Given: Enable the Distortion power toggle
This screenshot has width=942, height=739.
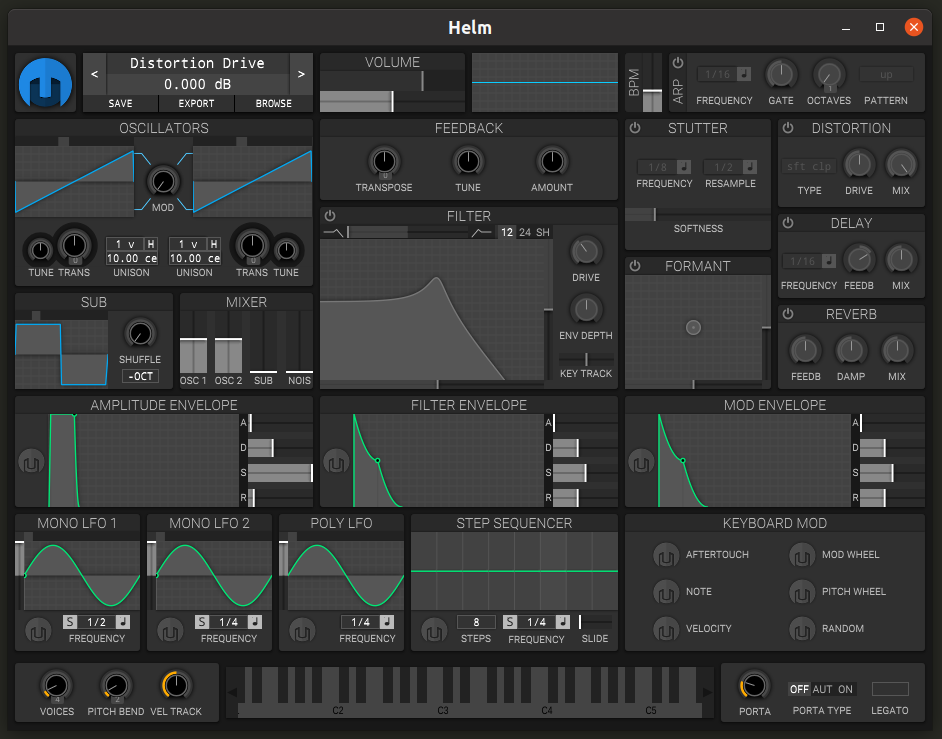Looking at the screenshot, I should coord(788,128).
